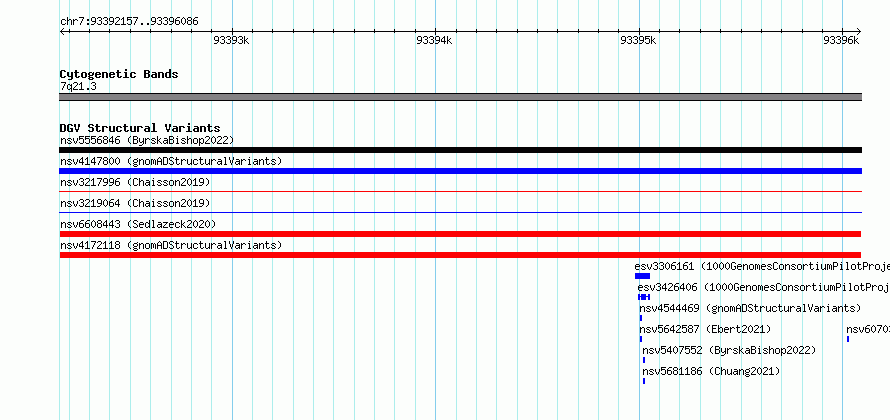The height and width of the screenshot is (420, 890).
Task: Click the nsv4172118 red variant bar
Action: [x=460, y=255]
